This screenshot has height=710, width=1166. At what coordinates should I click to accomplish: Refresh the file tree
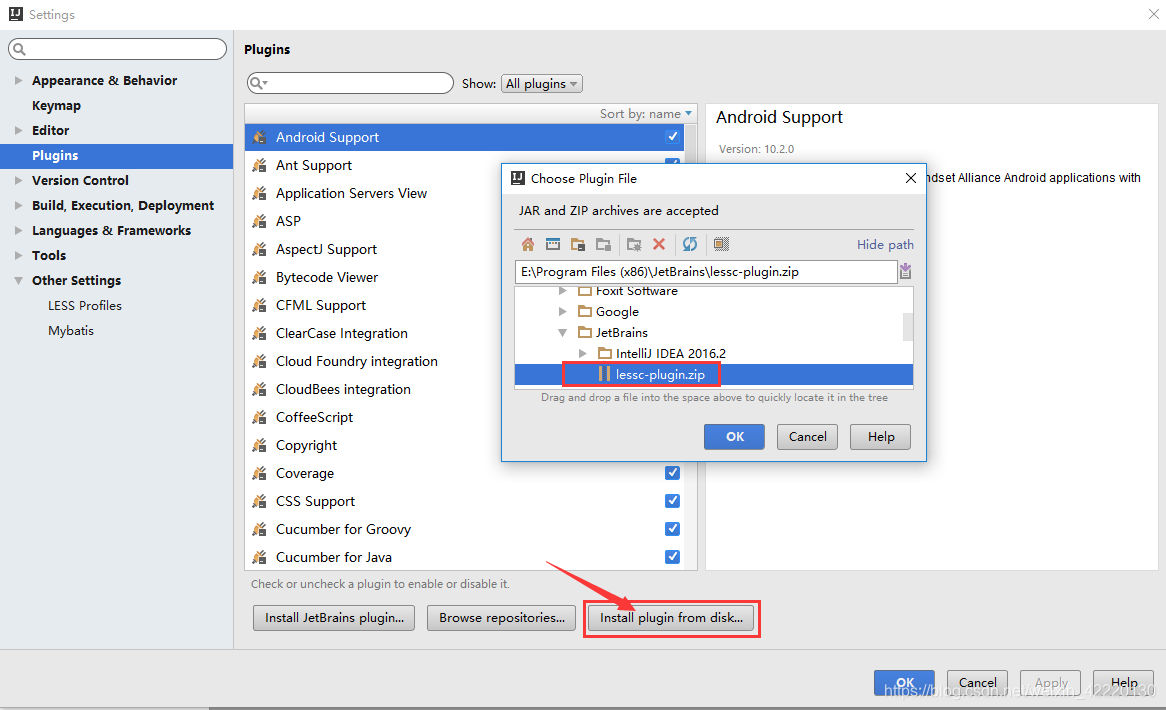tap(690, 244)
